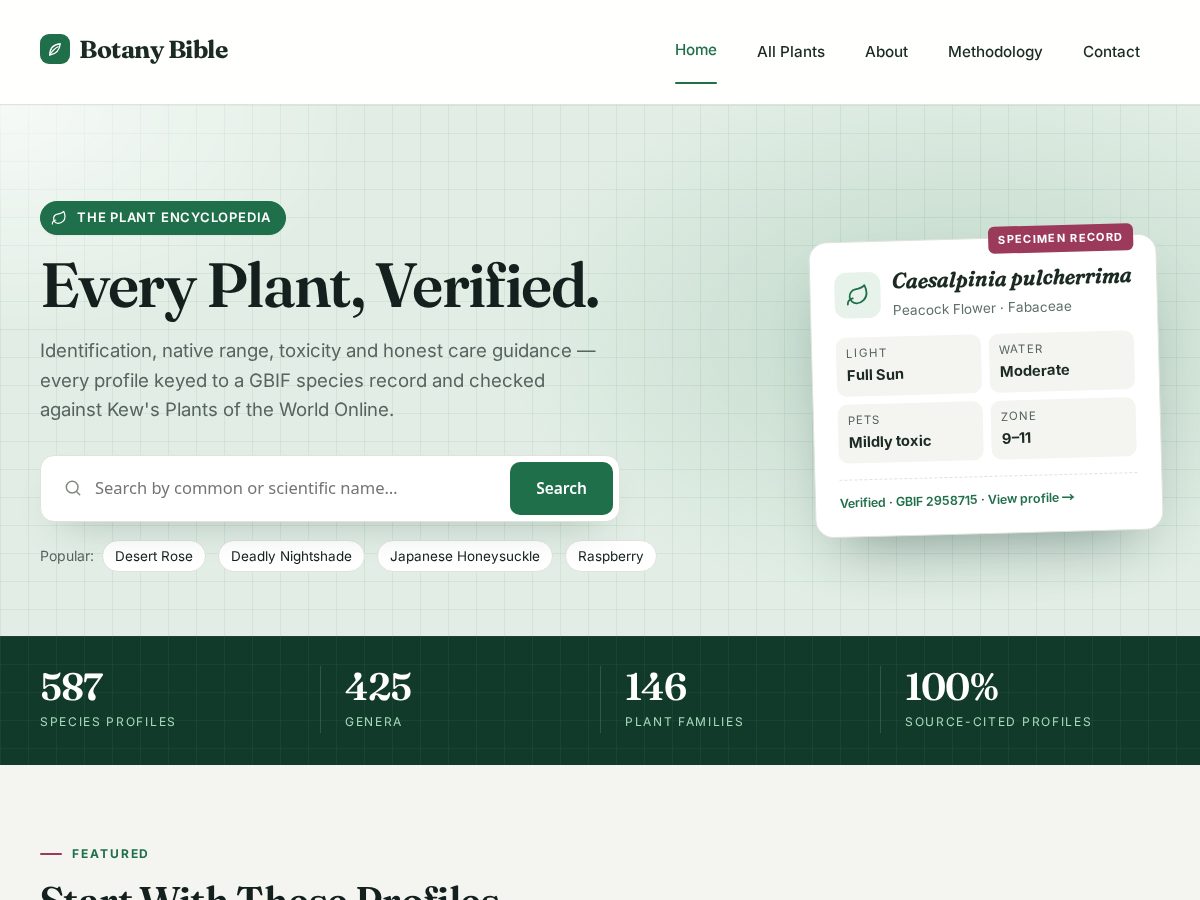Click the green Search button
The image size is (1200, 900).
pyautogui.click(x=561, y=488)
